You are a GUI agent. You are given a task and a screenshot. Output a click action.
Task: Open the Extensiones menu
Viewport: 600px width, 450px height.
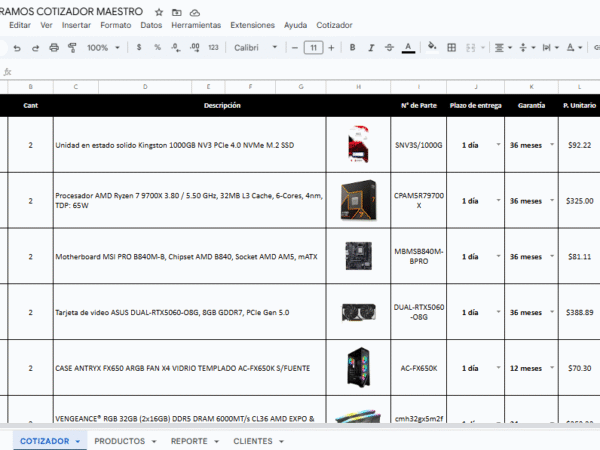[x=252, y=24]
